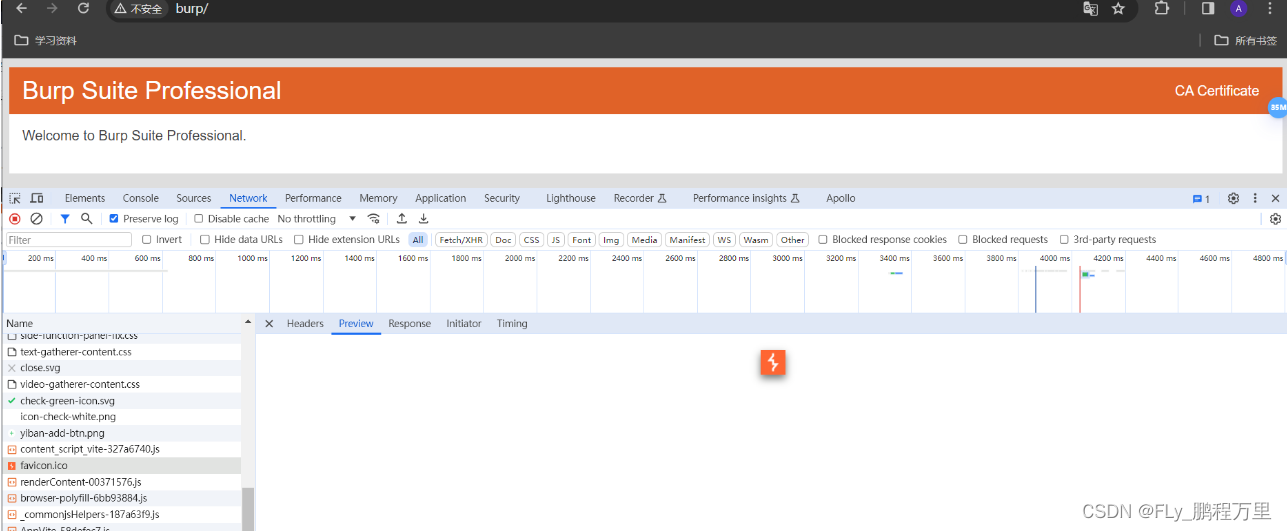This screenshot has width=1287, height=531.
Task: Open the 所有书签 bookmarks folder
Action: coord(1246,41)
